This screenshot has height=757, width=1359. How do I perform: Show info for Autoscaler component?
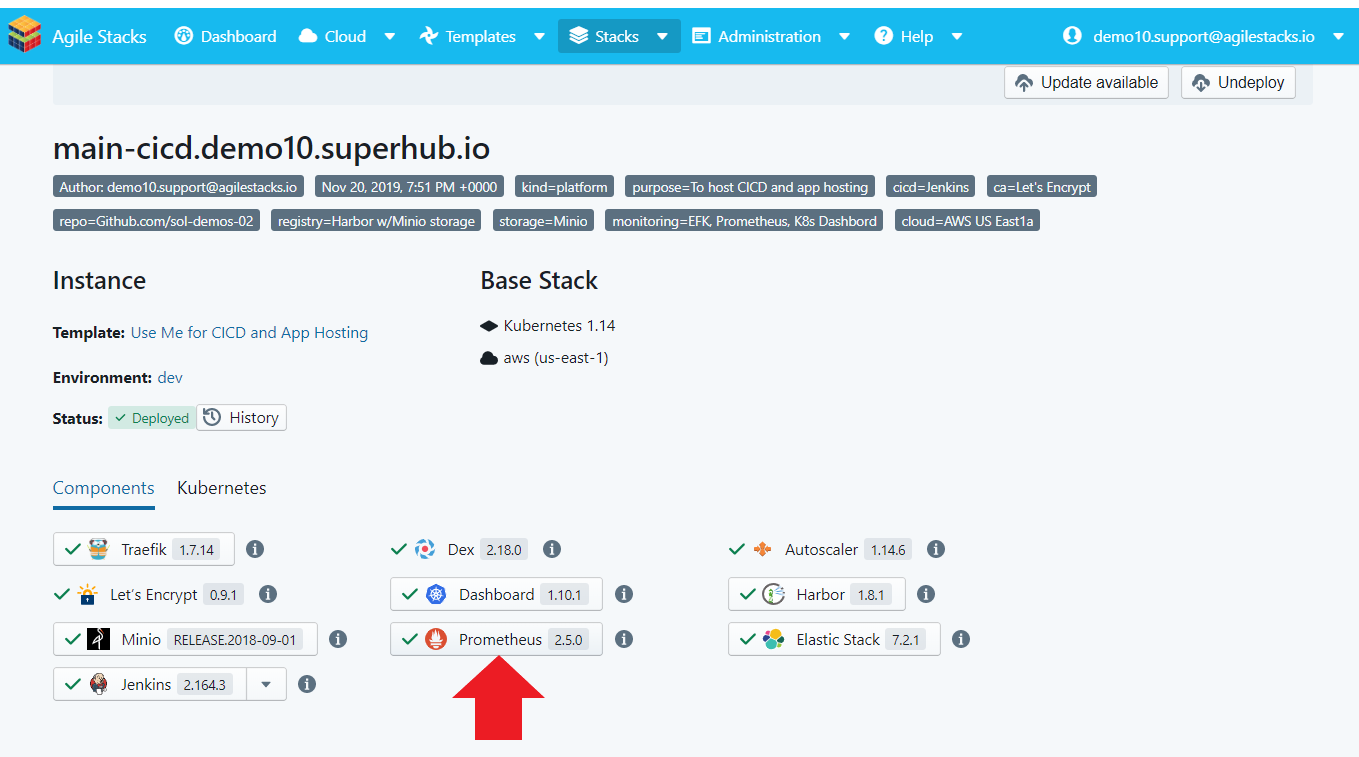pyautogui.click(x=936, y=549)
